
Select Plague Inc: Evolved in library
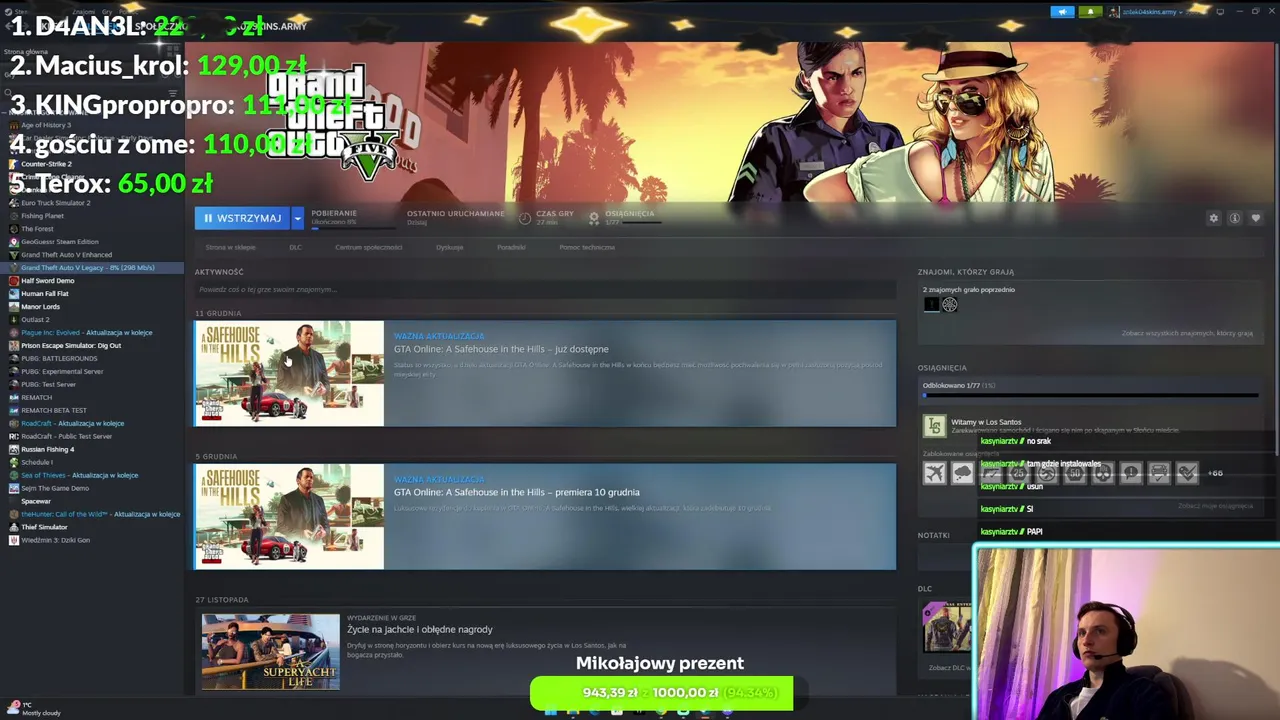[x=86, y=333]
